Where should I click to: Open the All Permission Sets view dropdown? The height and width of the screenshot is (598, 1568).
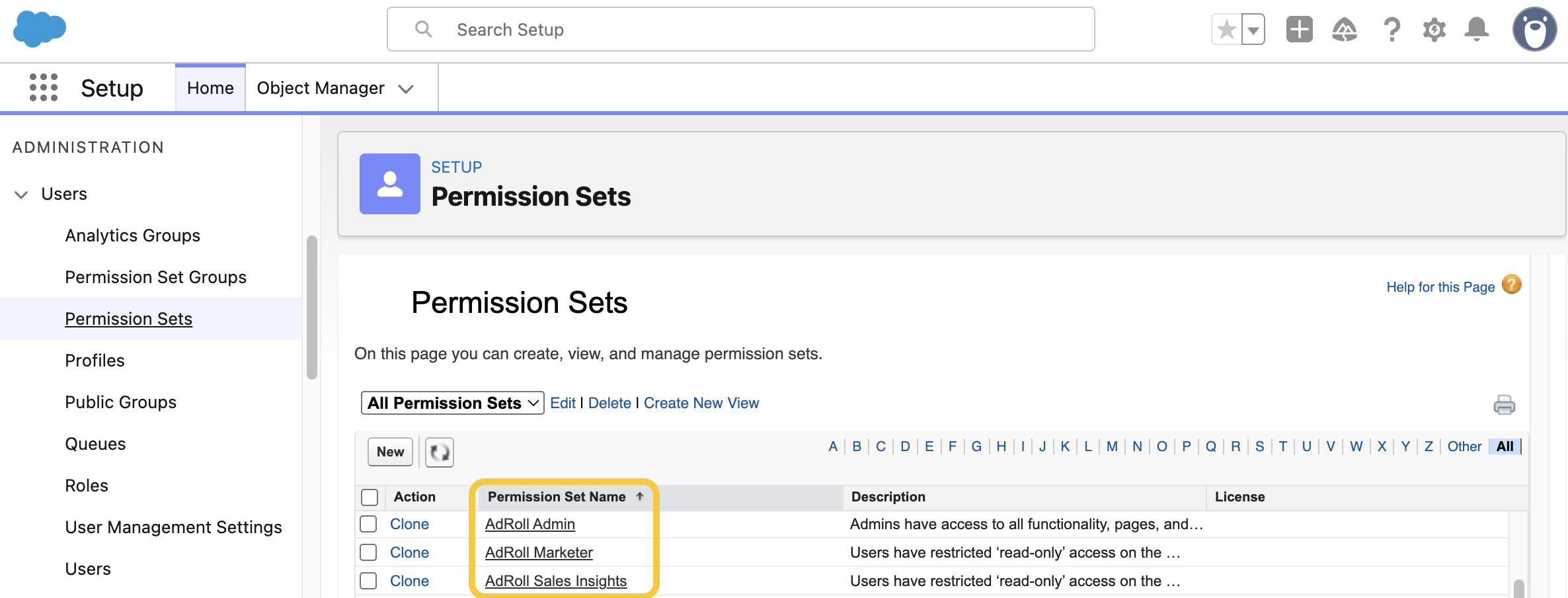[452, 403]
